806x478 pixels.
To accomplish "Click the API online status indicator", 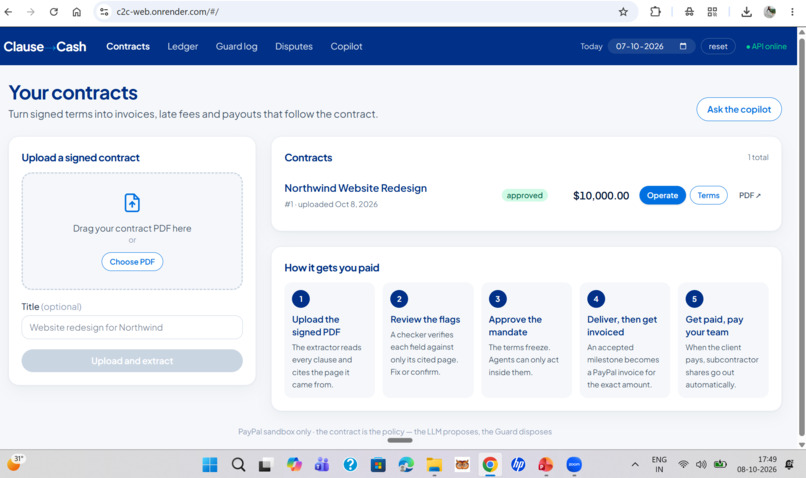I will coord(766,46).
